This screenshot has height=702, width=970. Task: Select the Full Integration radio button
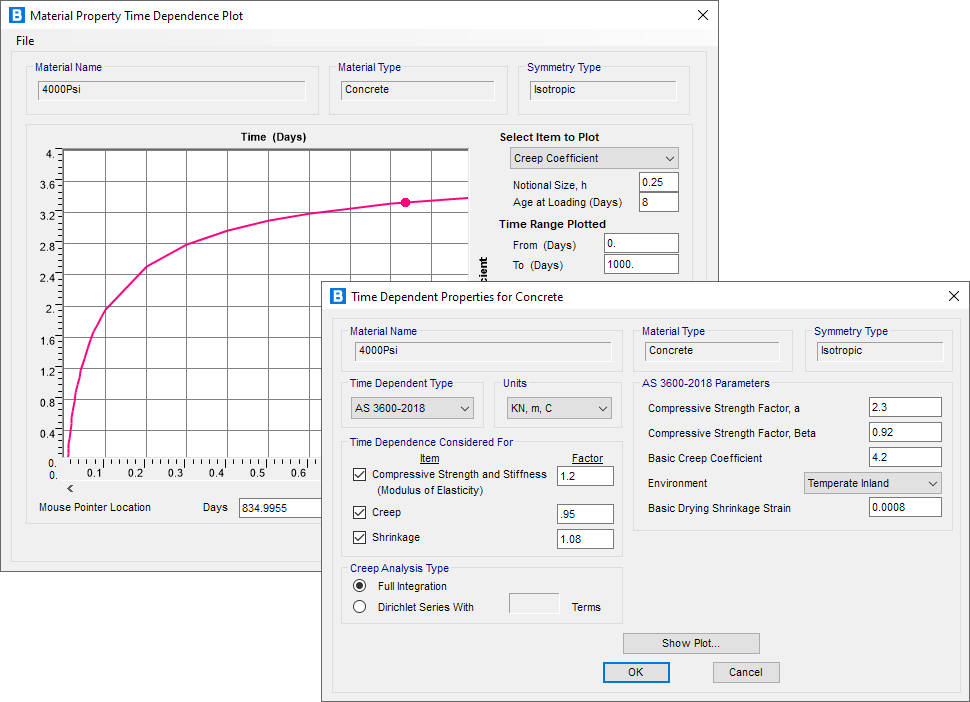[x=360, y=586]
